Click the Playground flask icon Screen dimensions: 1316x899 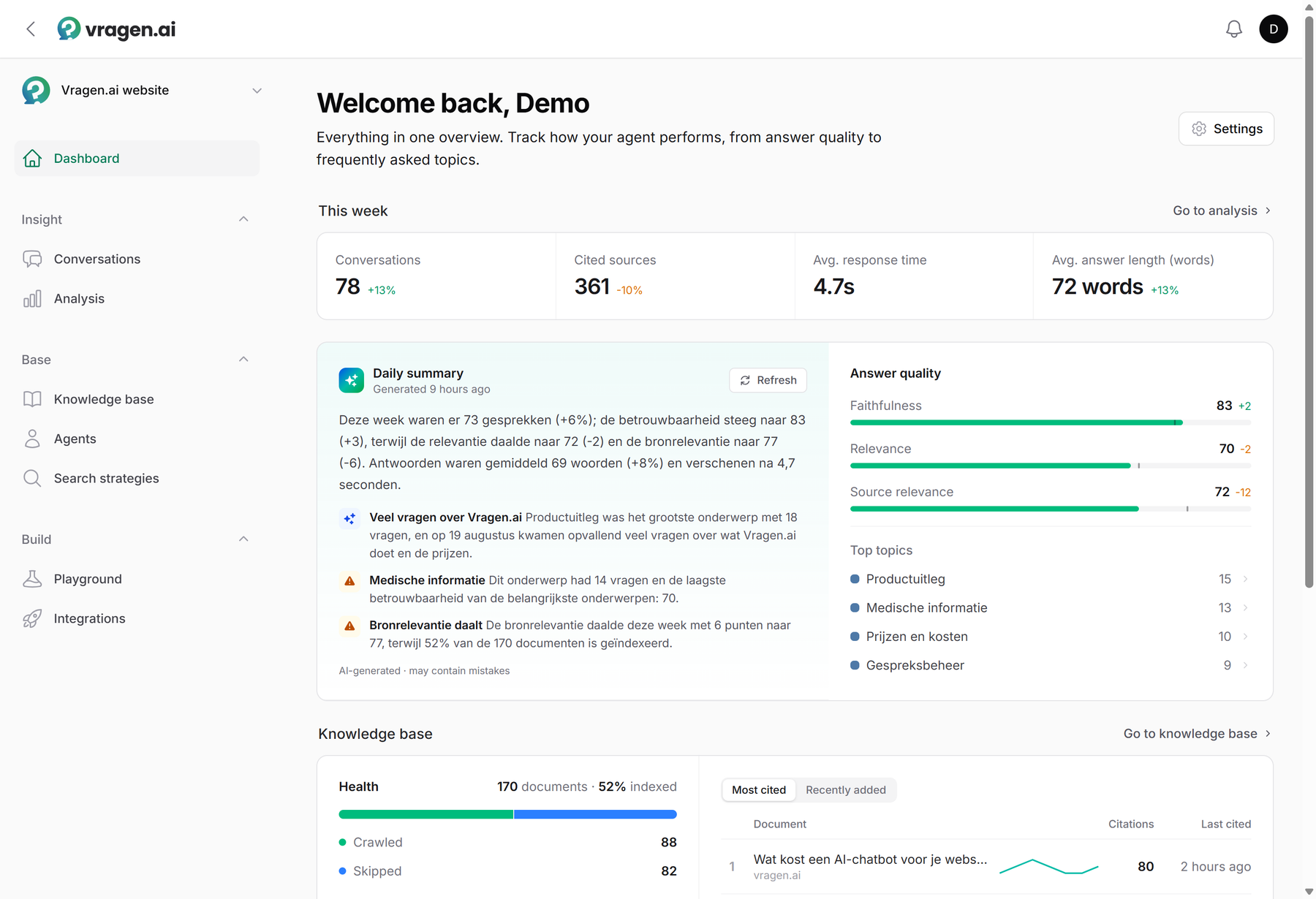pyautogui.click(x=32, y=579)
